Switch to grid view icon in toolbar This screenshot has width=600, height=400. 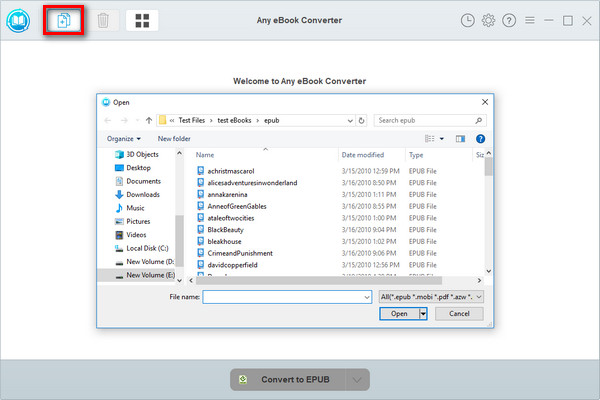pos(142,20)
